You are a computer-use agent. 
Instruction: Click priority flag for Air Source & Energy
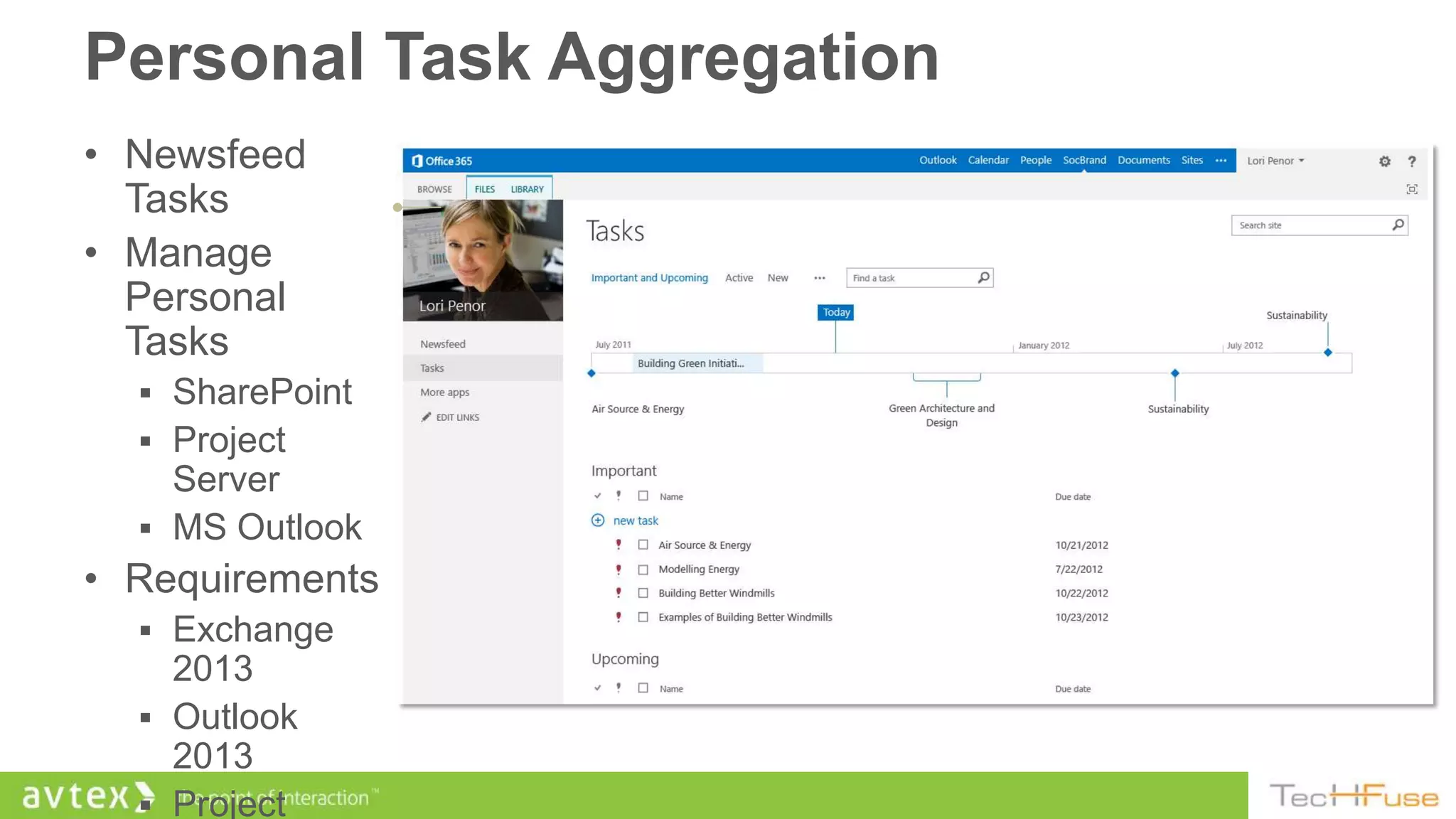[619, 545]
